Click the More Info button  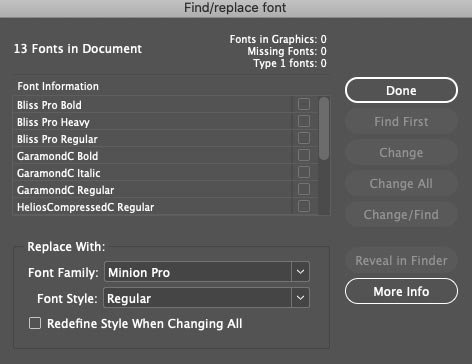pyautogui.click(x=401, y=291)
